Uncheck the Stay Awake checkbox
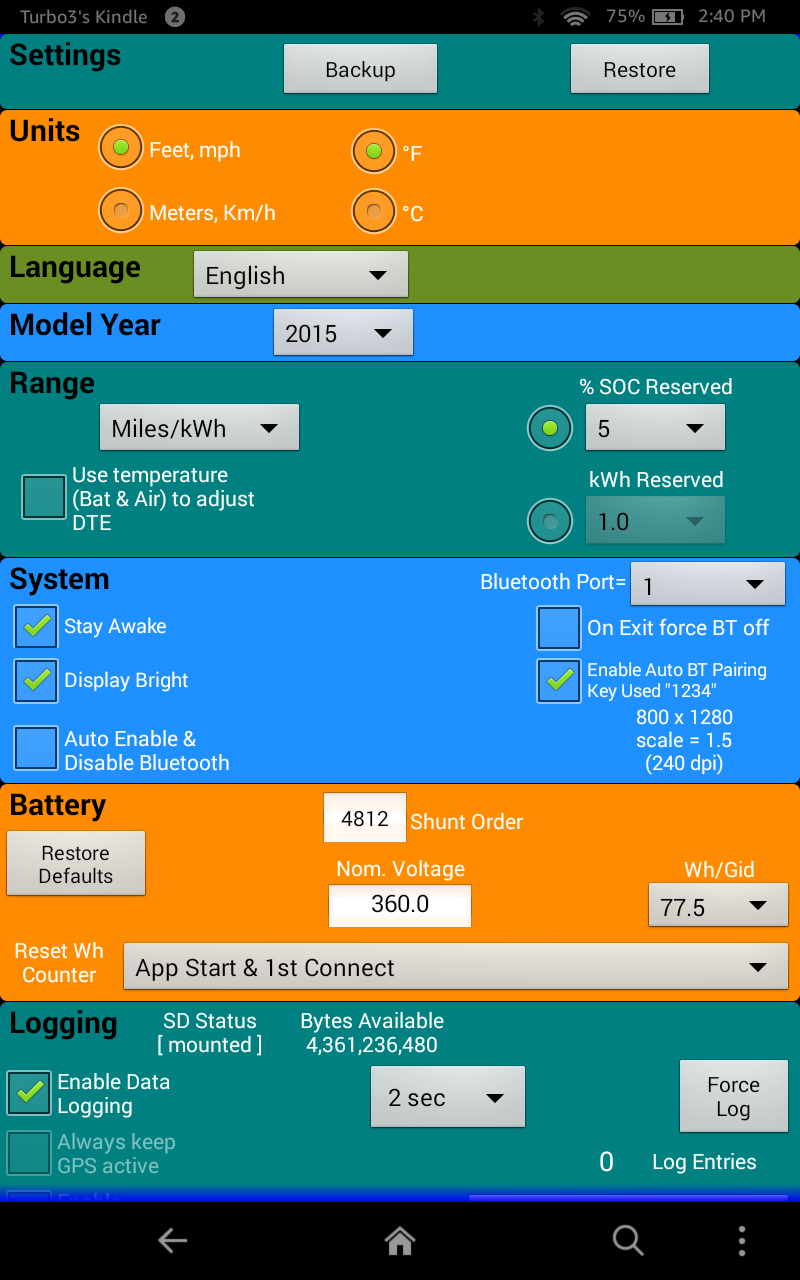This screenshot has width=800, height=1280. tap(36, 627)
